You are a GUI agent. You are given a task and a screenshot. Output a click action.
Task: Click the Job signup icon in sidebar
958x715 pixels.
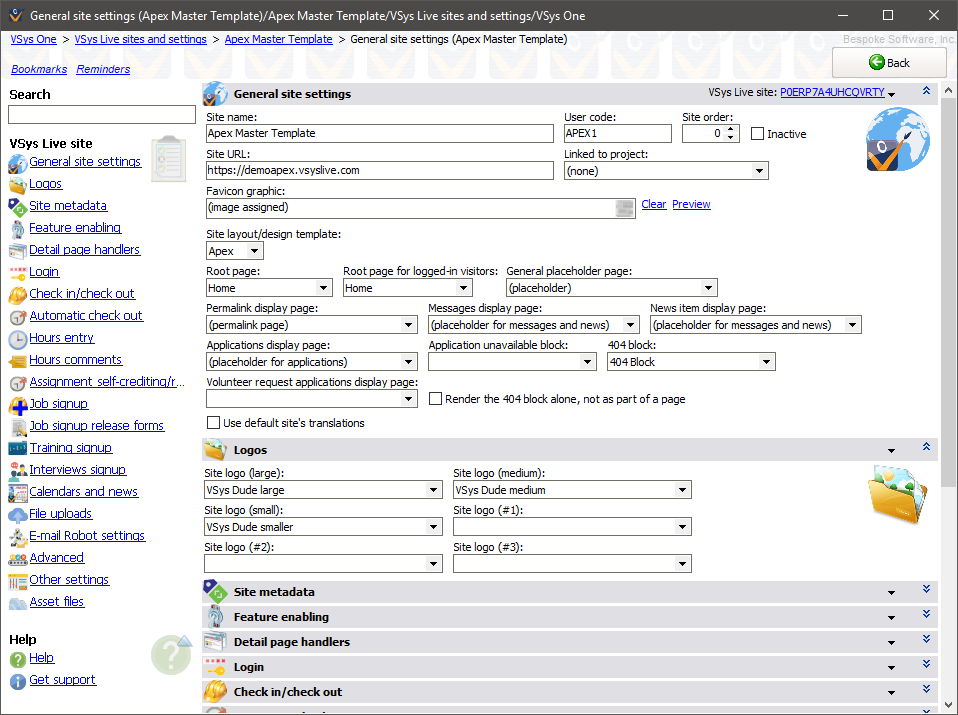[x=17, y=405]
